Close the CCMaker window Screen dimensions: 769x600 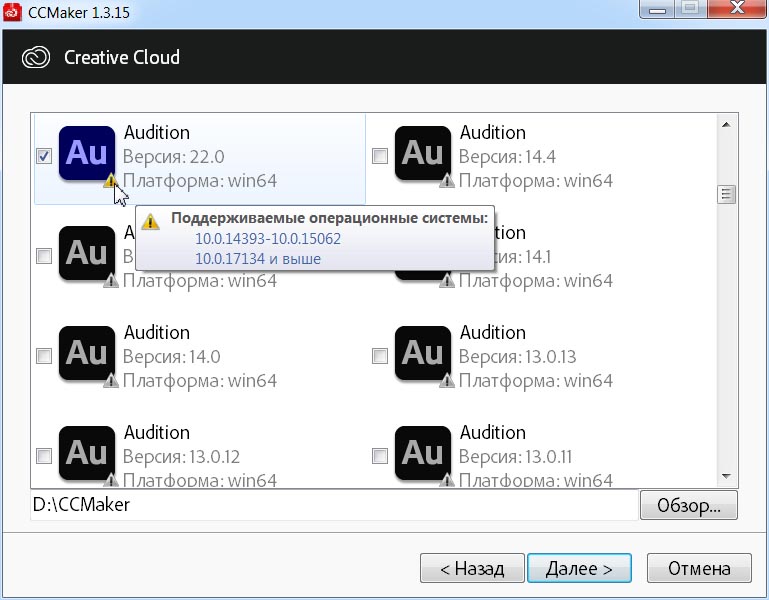pos(737,8)
